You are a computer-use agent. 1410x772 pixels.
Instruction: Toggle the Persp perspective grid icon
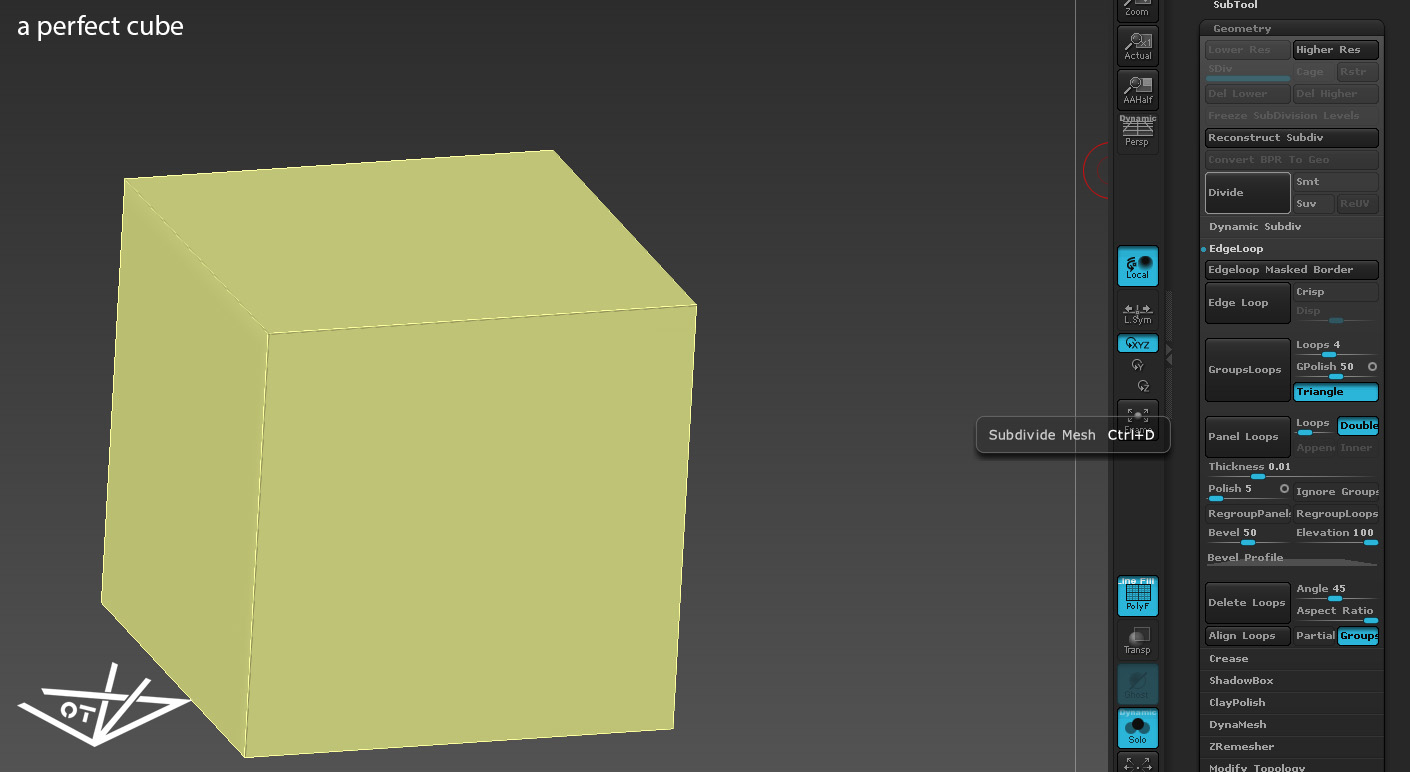coord(1137,133)
